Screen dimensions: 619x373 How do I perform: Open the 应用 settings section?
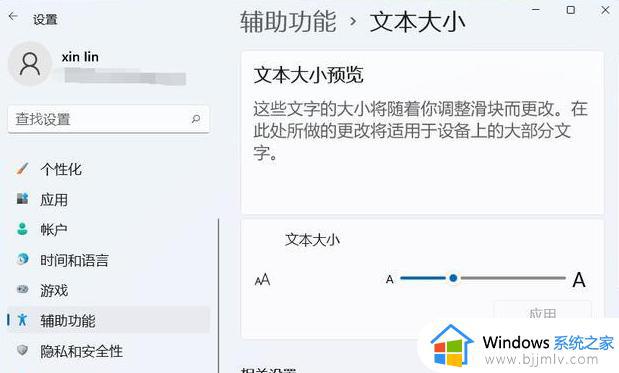[108, 199]
